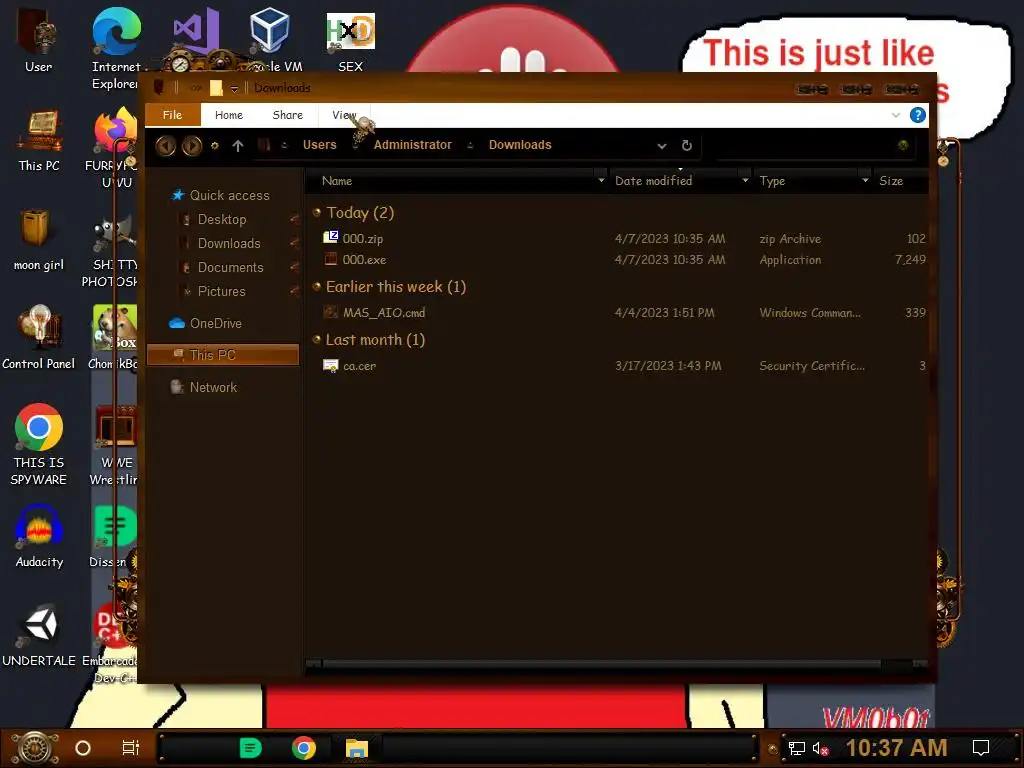Open the UNDERTALE Unity desktop icon
The height and width of the screenshot is (768, 1024).
click(x=39, y=635)
